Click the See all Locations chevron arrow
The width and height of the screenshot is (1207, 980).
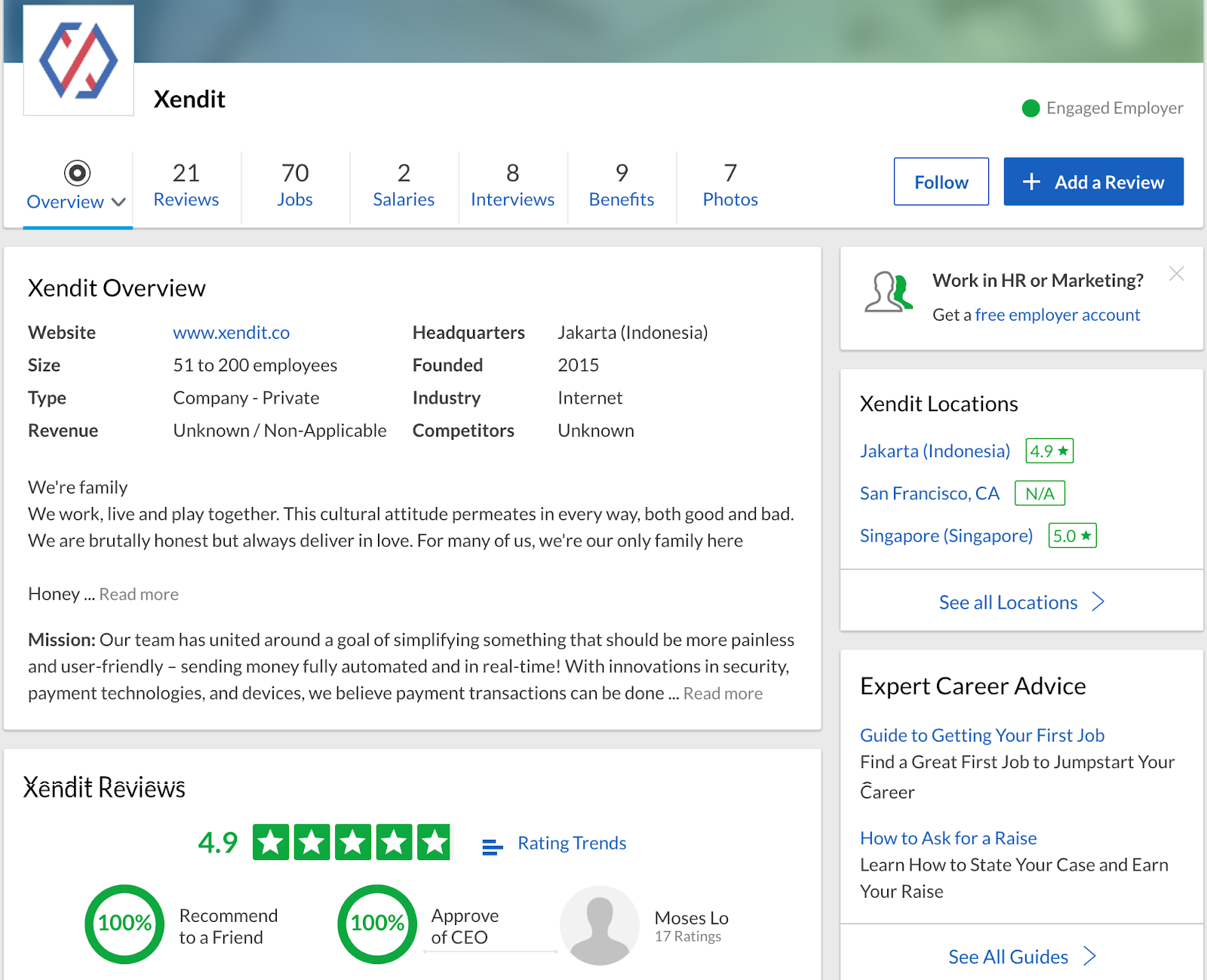pyautogui.click(x=1098, y=602)
